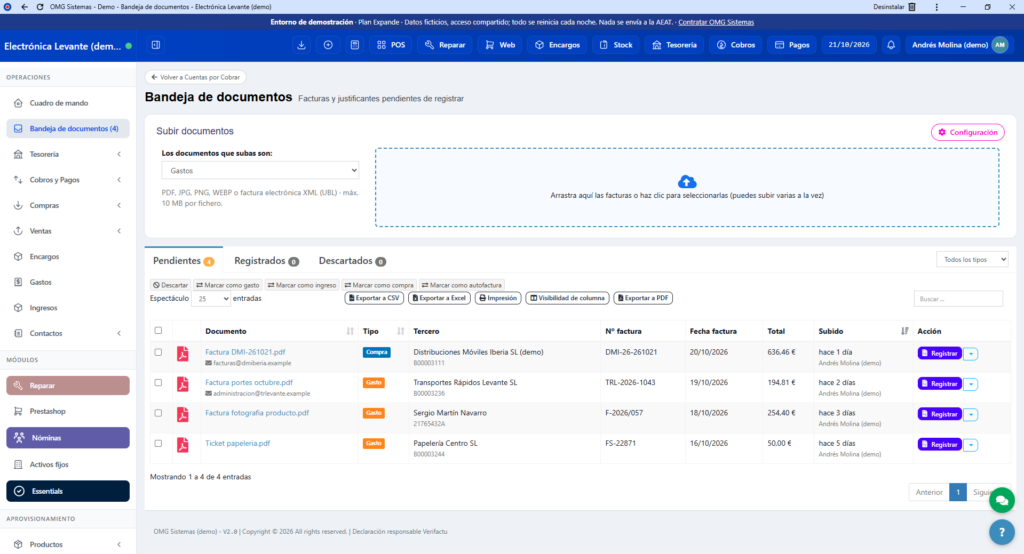This screenshot has height=554, width=1024.
Task: Click Marcar como gasto button
Action: click(228, 285)
